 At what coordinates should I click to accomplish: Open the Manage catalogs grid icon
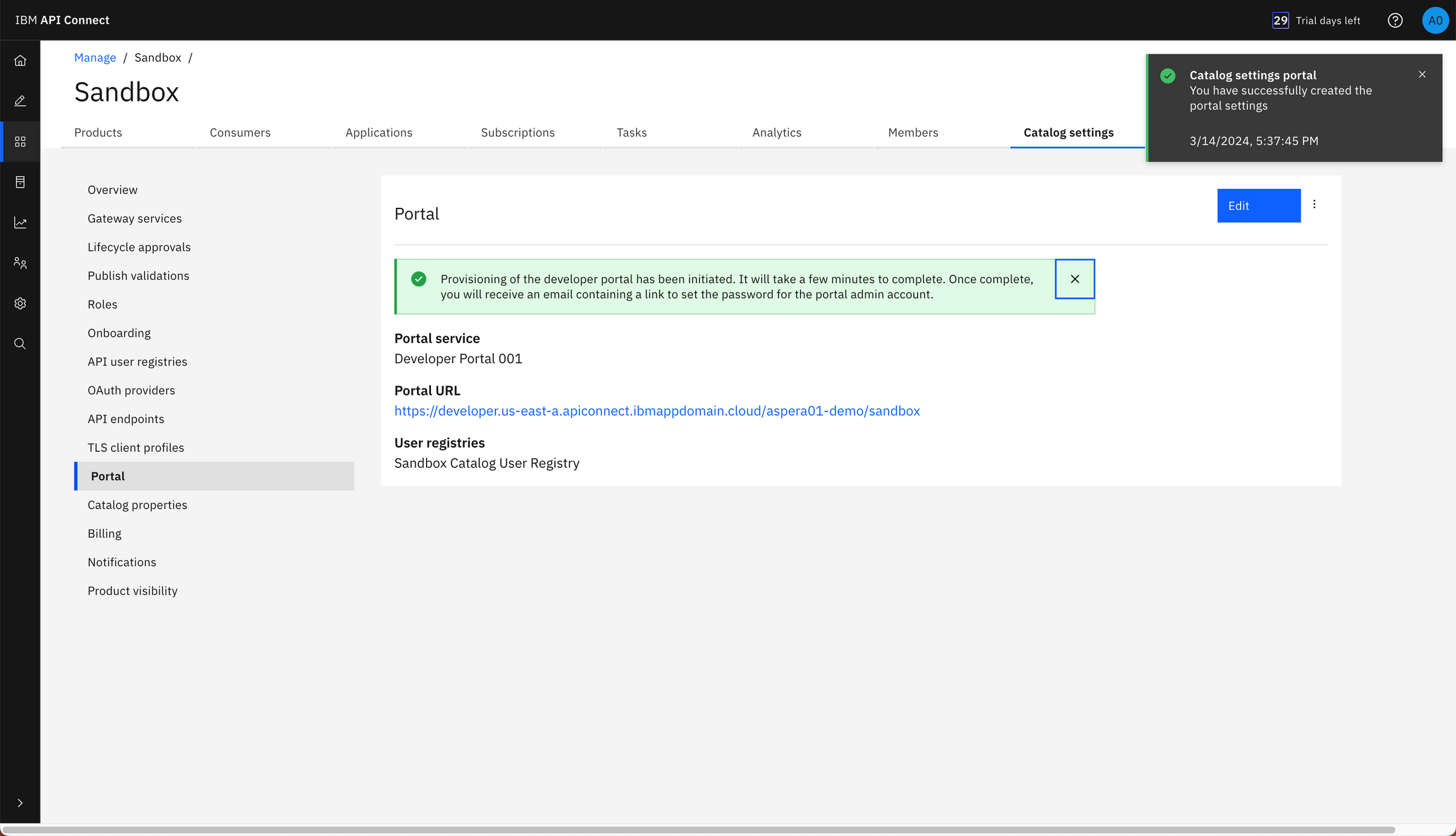(20, 142)
